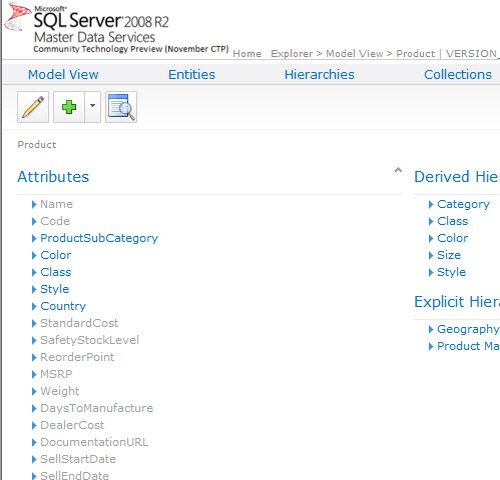Viewport: 500px width, 480px height.
Task: Select the Name attribute text
Action: click(56, 204)
